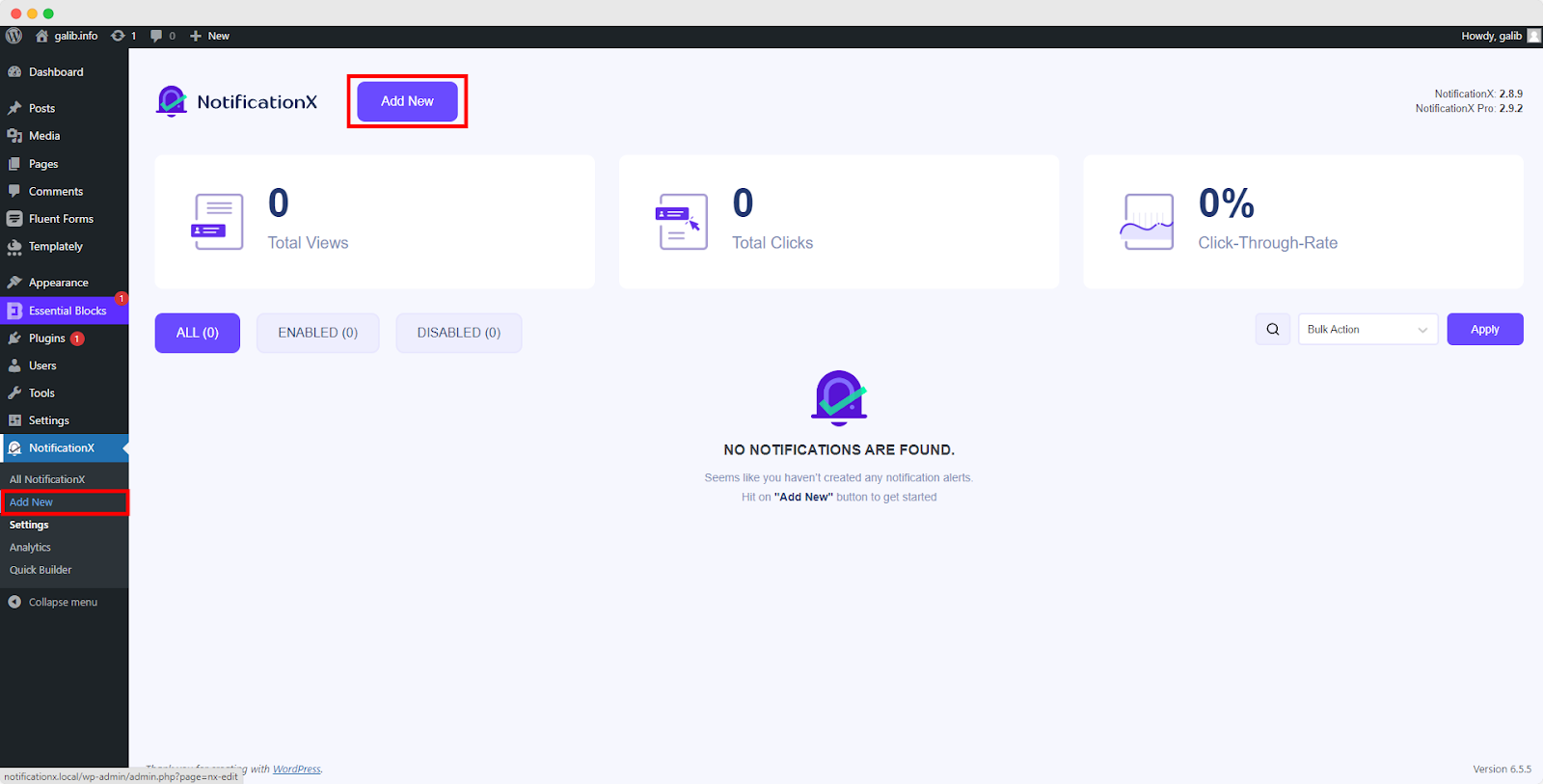Open the galib.info site home link

(x=67, y=36)
